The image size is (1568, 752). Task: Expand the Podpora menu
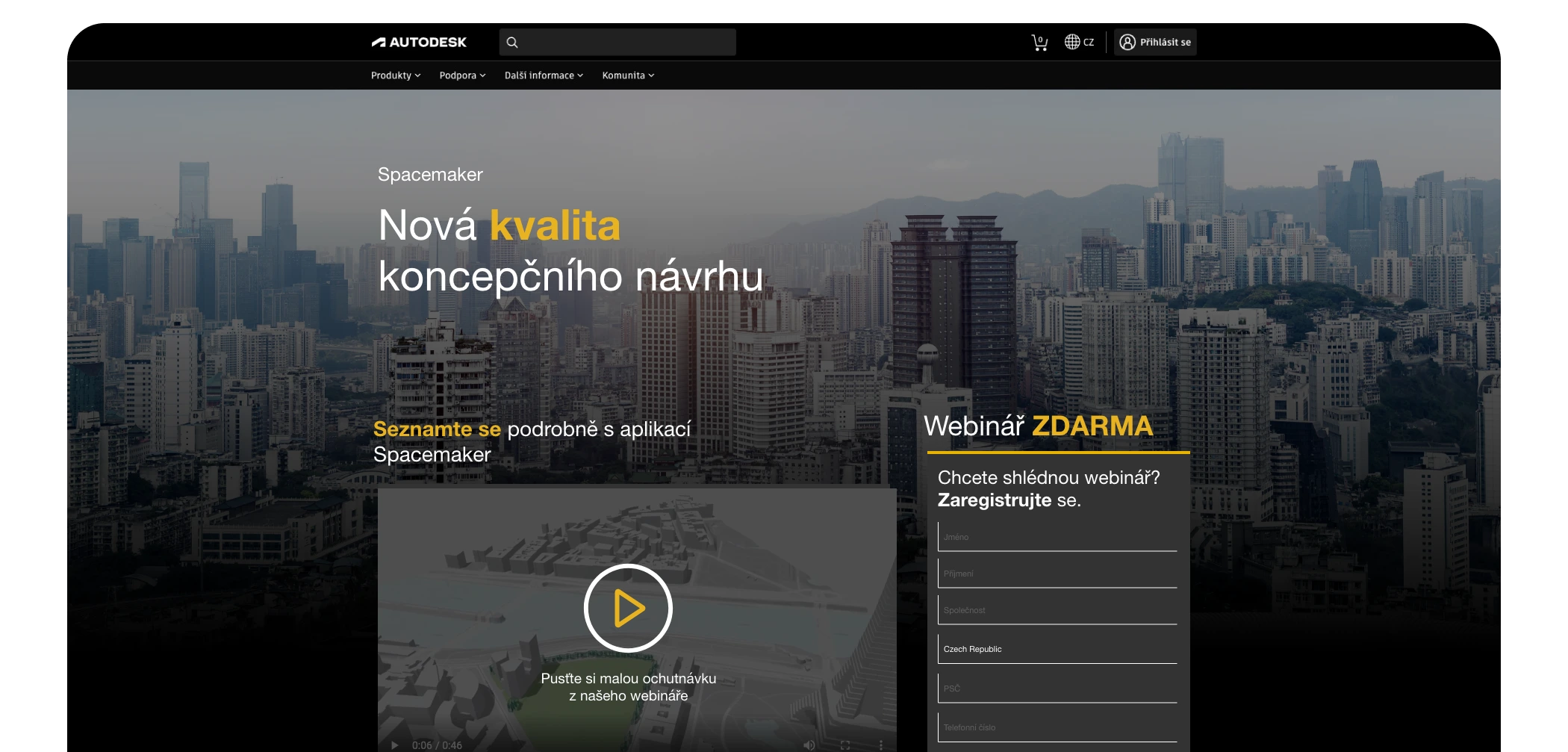coord(462,75)
